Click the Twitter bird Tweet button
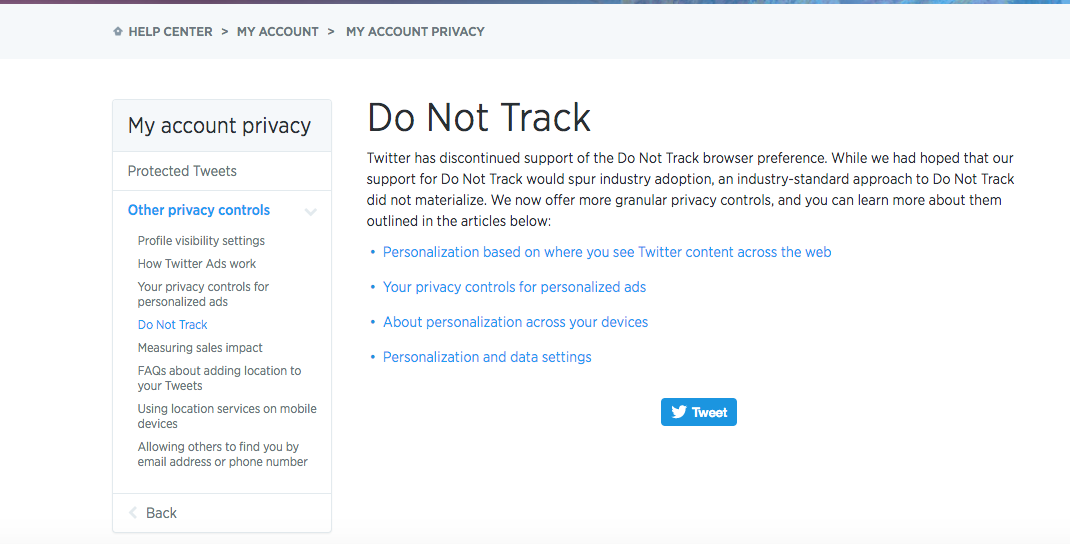Image resolution: width=1070 pixels, height=544 pixels. coord(698,412)
